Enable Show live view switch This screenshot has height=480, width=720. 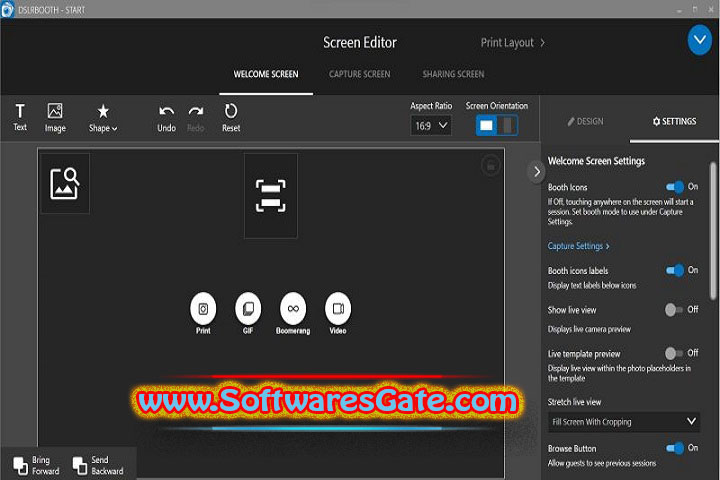(674, 310)
